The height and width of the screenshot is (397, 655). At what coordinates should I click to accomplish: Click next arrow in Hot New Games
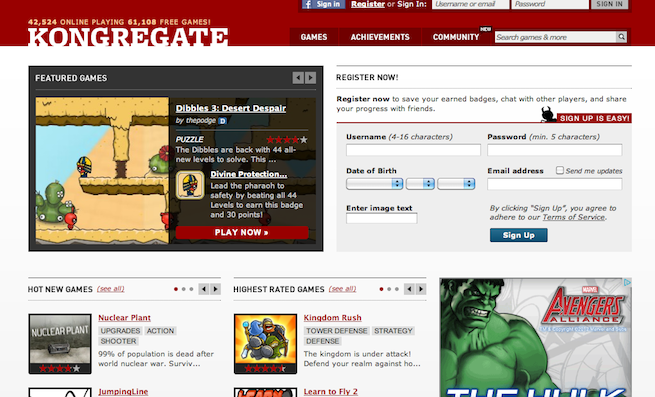pyautogui.click(x=216, y=289)
